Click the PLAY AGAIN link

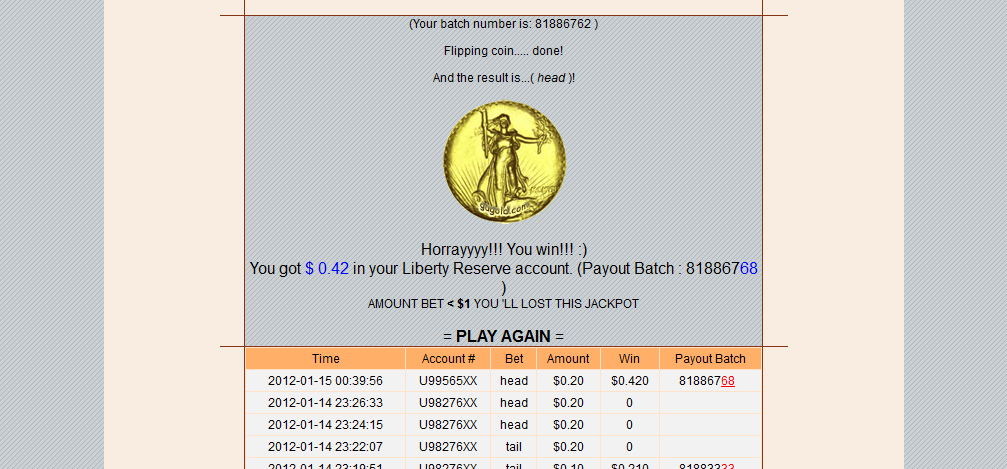click(x=504, y=337)
